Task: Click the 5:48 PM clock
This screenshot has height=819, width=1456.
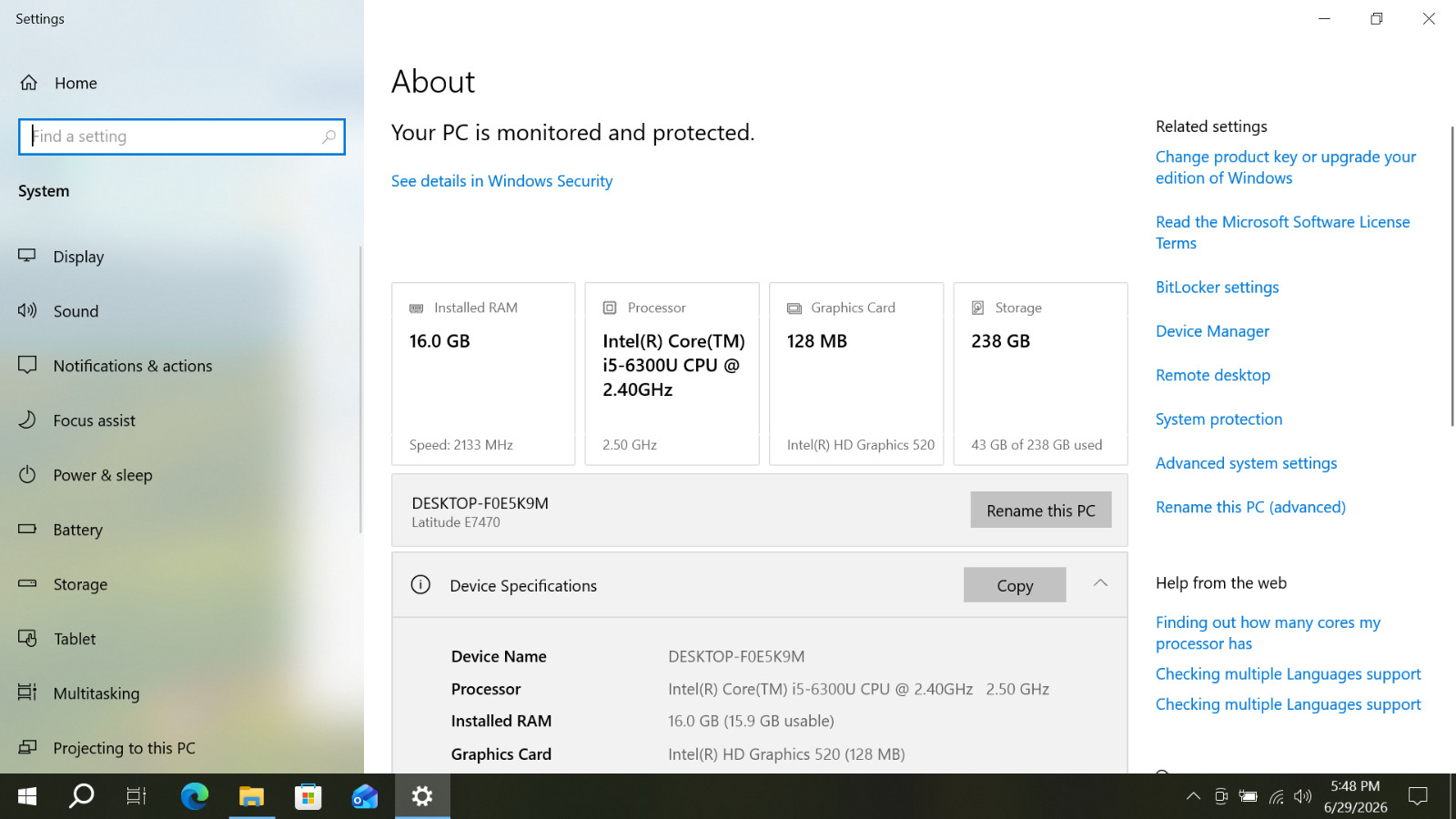Action: 1355,786
